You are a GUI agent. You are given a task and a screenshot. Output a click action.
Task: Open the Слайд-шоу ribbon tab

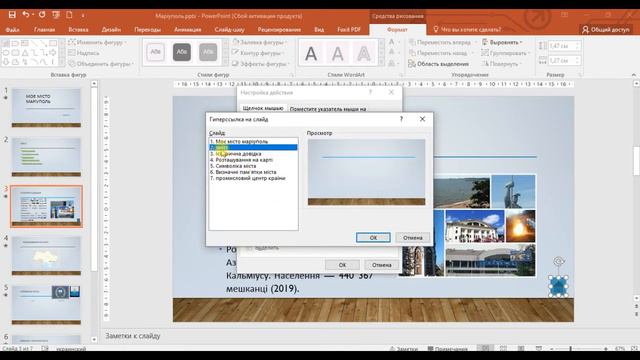pos(229,29)
